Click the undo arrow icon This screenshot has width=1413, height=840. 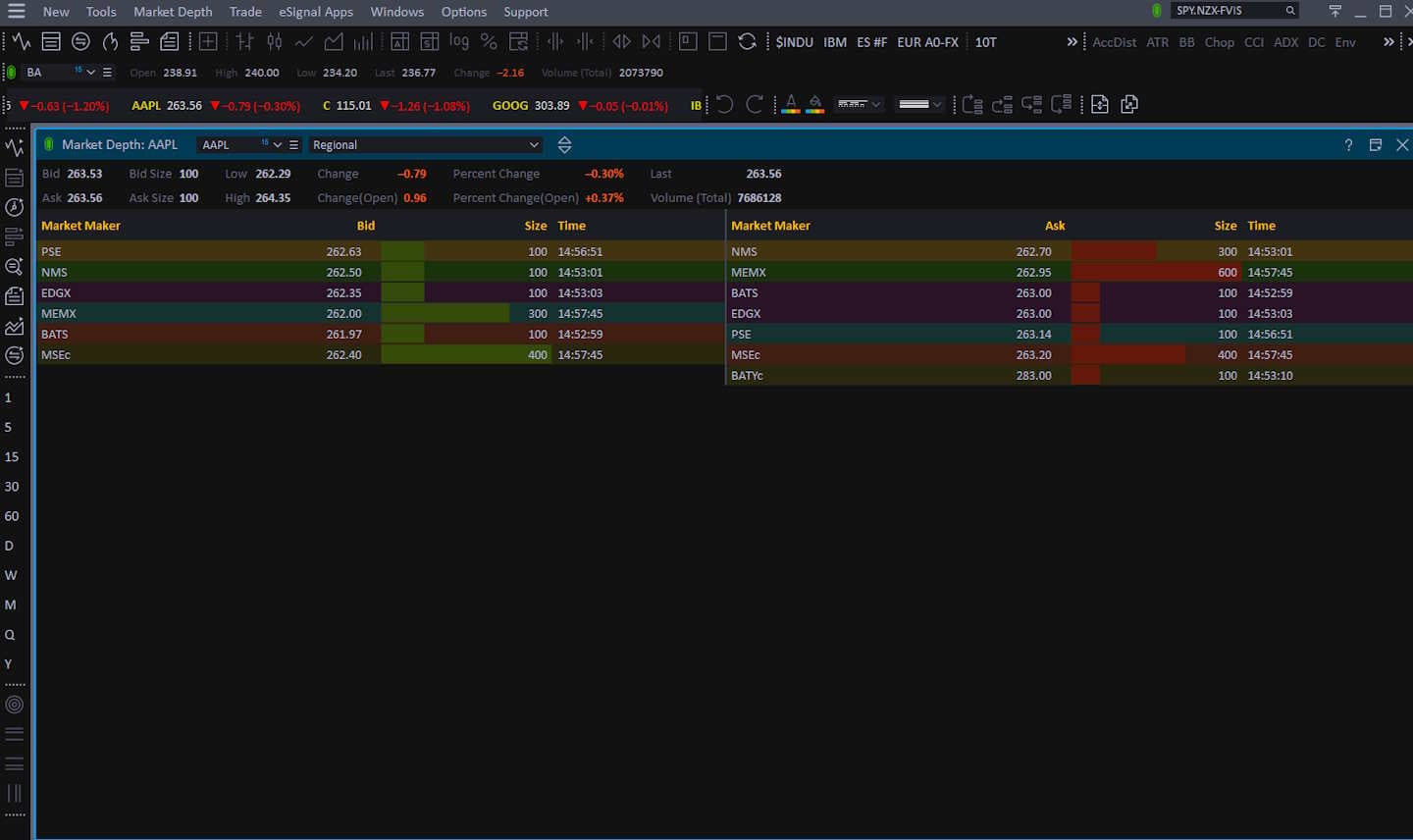click(x=724, y=104)
